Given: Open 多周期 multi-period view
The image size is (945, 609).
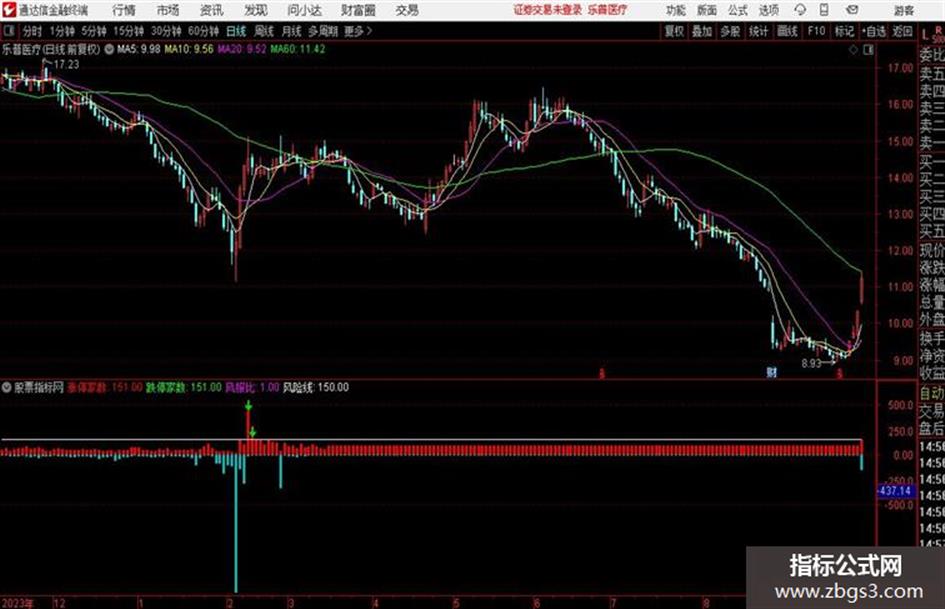Looking at the screenshot, I should pyautogui.click(x=323, y=31).
